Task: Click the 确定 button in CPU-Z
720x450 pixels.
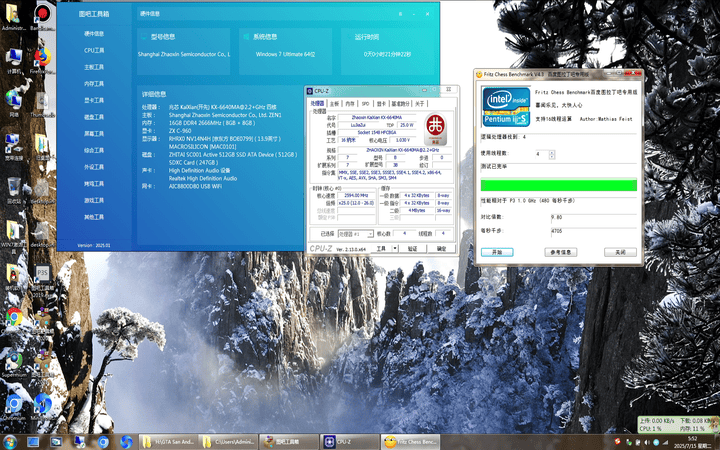Action: click(x=441, y=248)
